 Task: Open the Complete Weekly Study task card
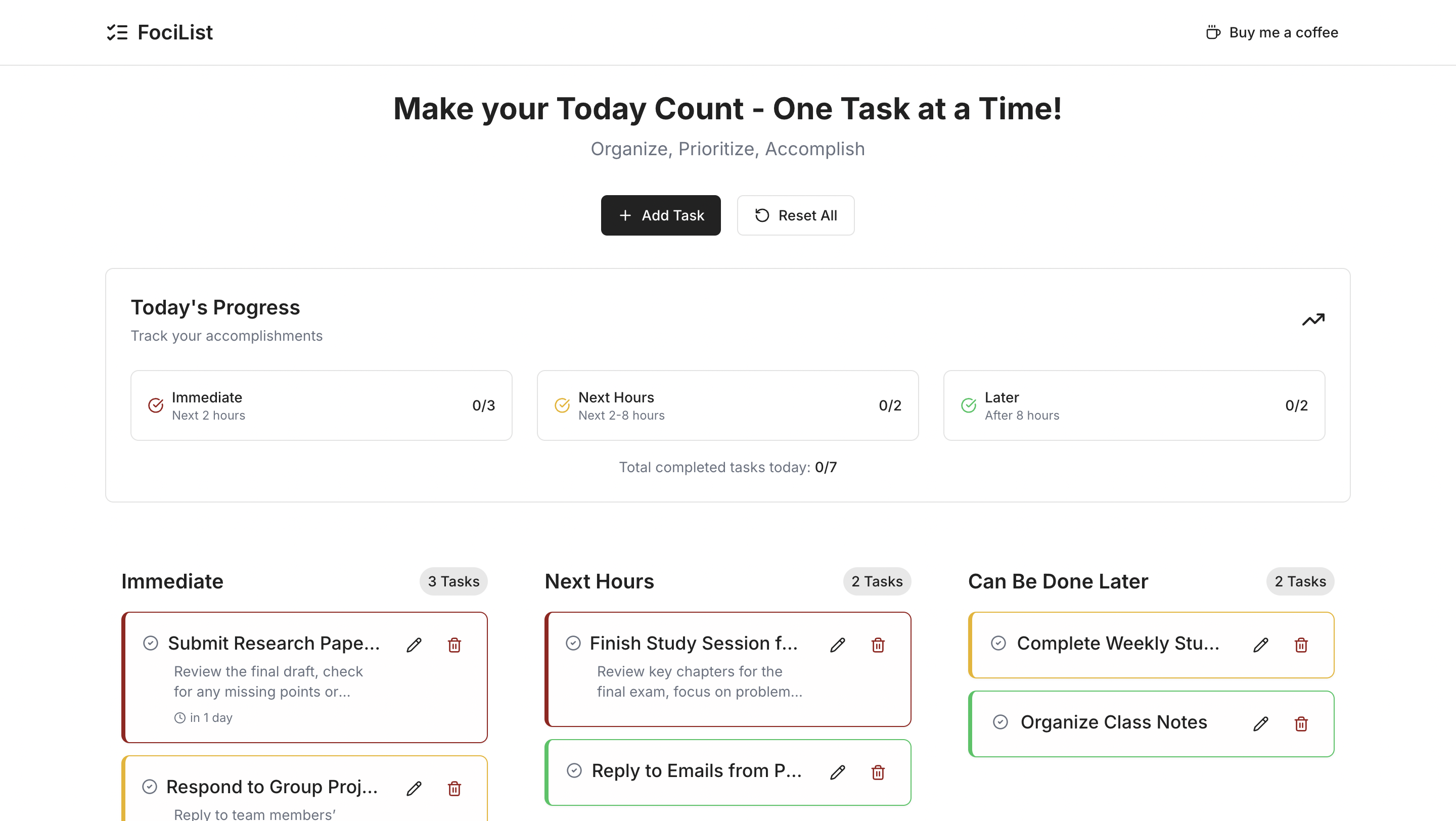point(1151,645)
